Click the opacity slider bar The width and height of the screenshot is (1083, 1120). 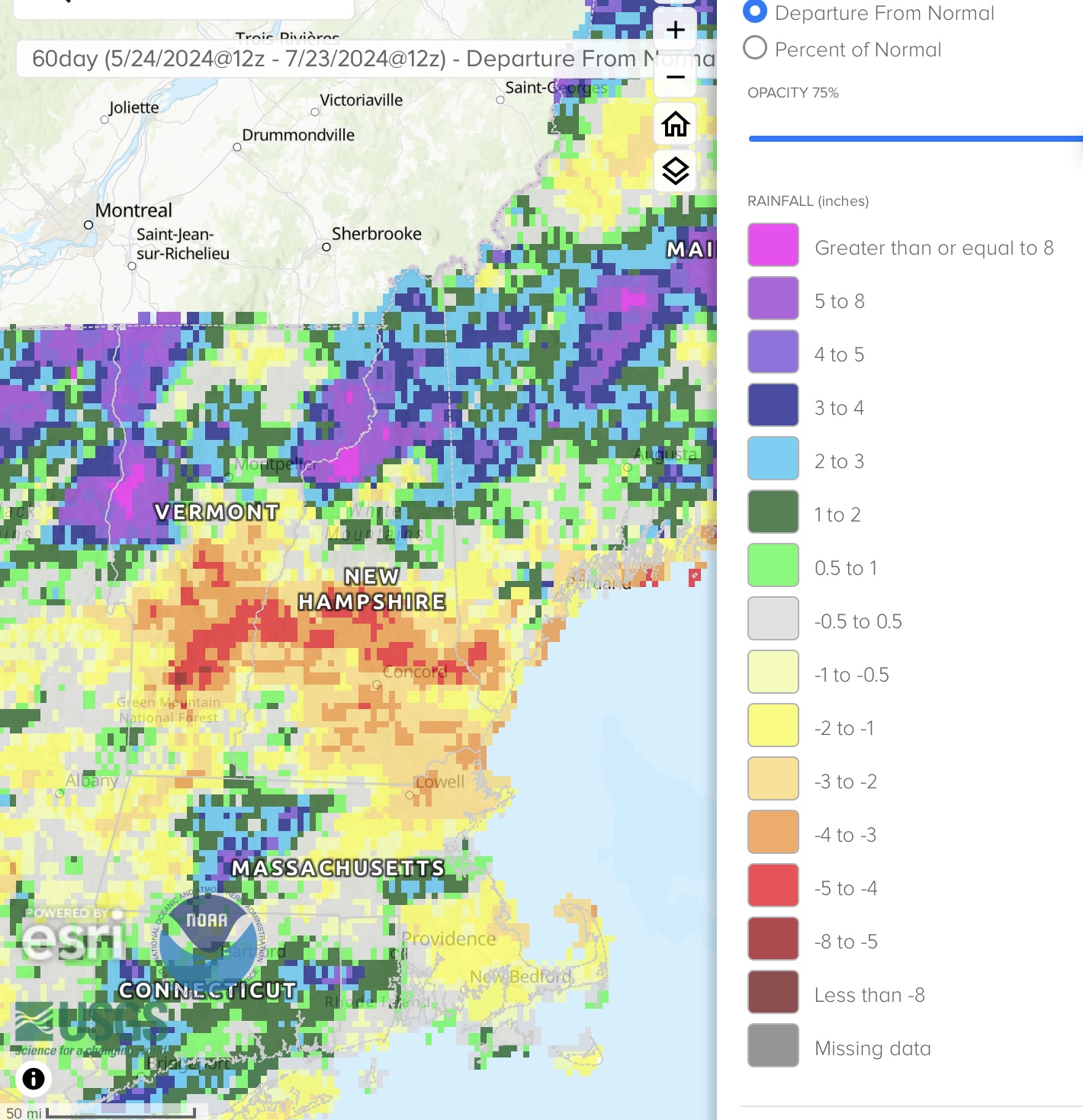tap(915, 139)
